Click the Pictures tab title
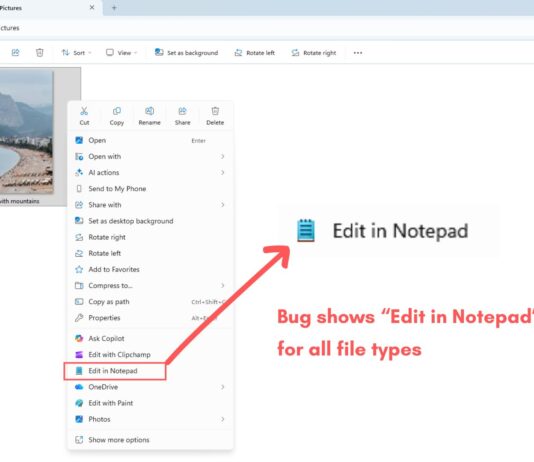The height and width of the screenshot is (462, 534). click(11, 8)
